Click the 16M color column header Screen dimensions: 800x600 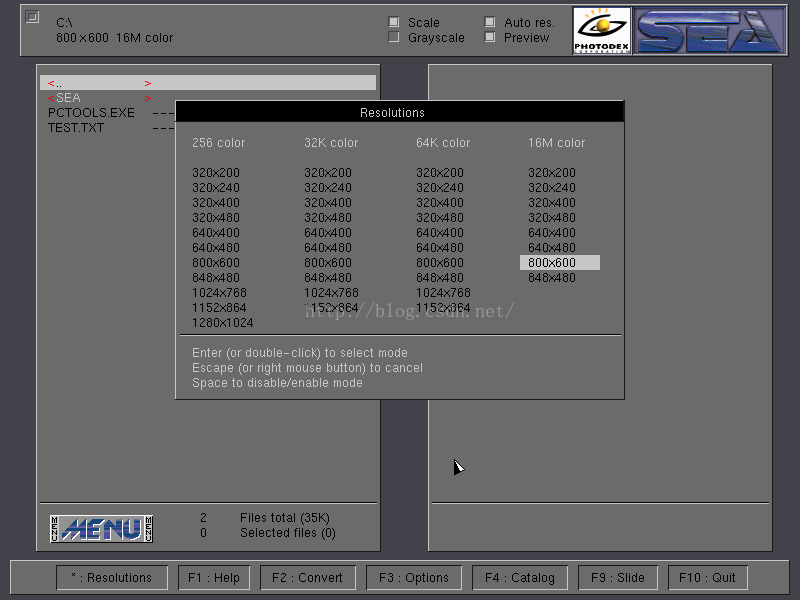(557, 142)
